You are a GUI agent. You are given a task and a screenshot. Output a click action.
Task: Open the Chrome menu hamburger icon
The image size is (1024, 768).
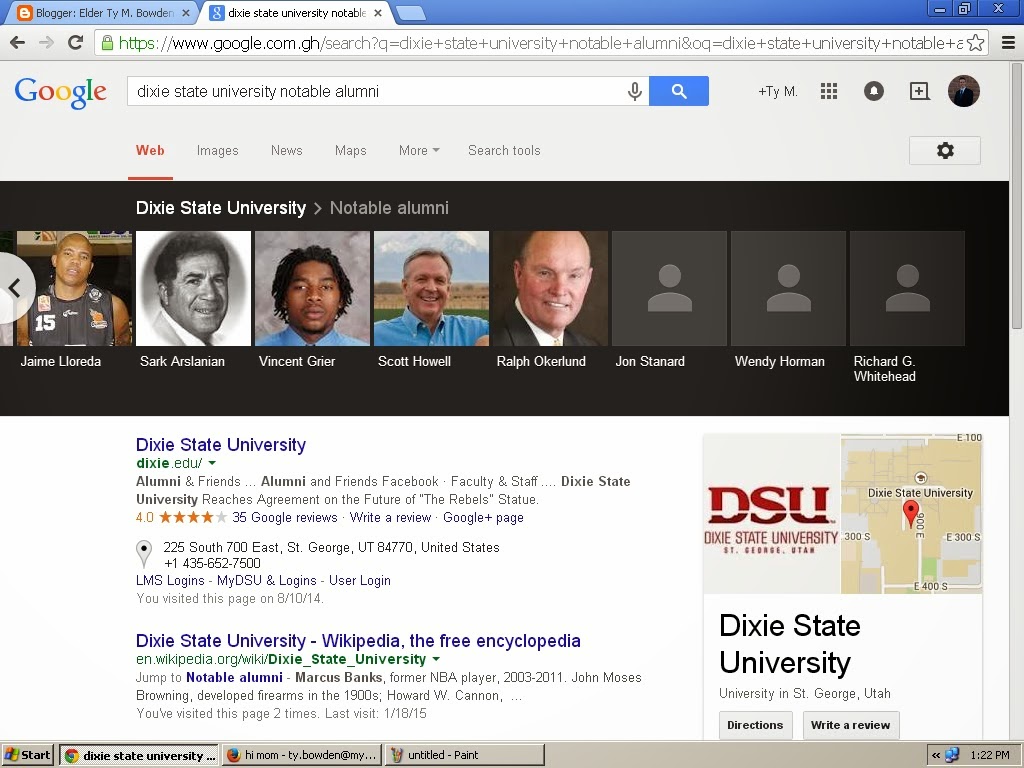click(1008, 43)
